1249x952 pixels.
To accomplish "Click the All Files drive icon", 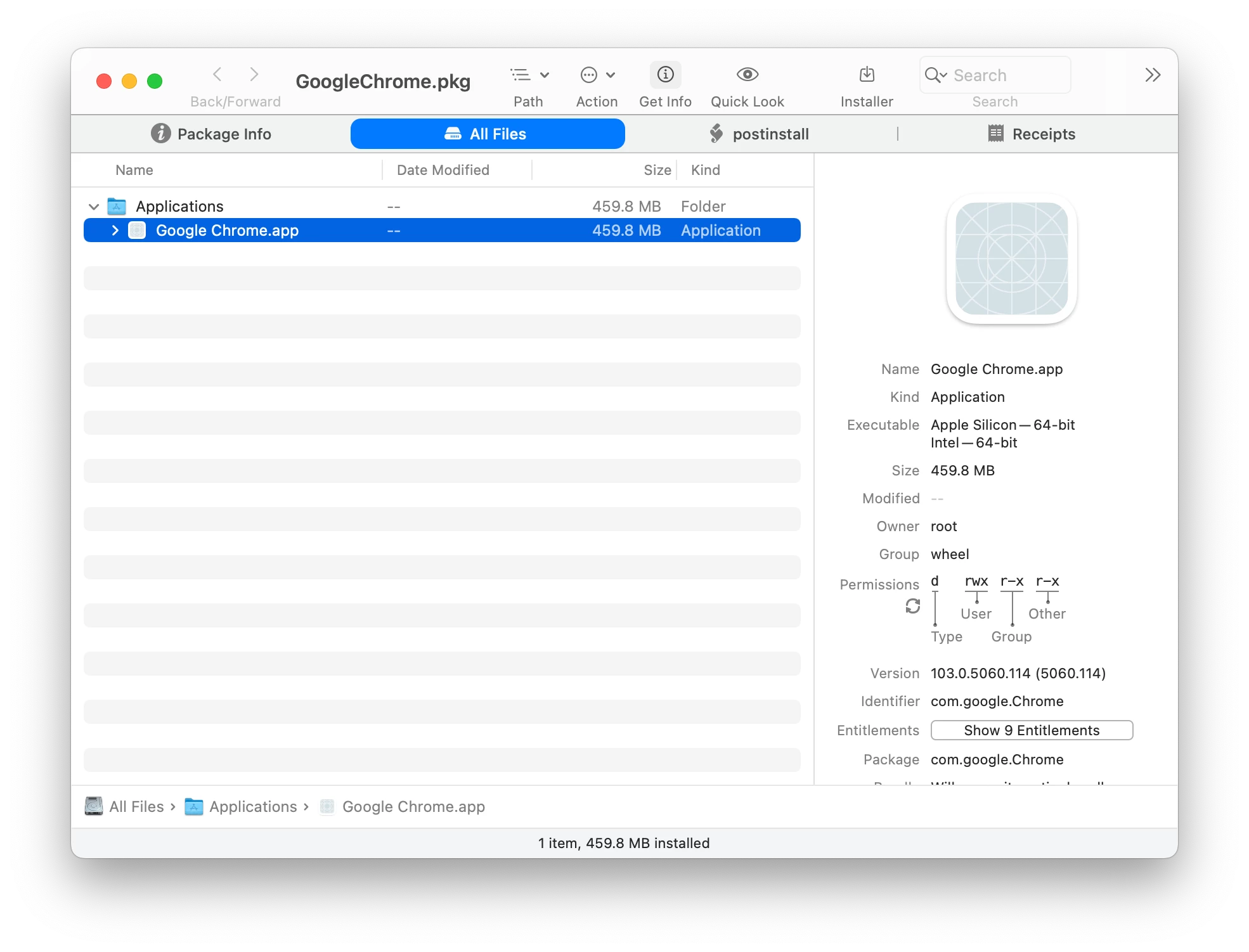I will [453, 133].
